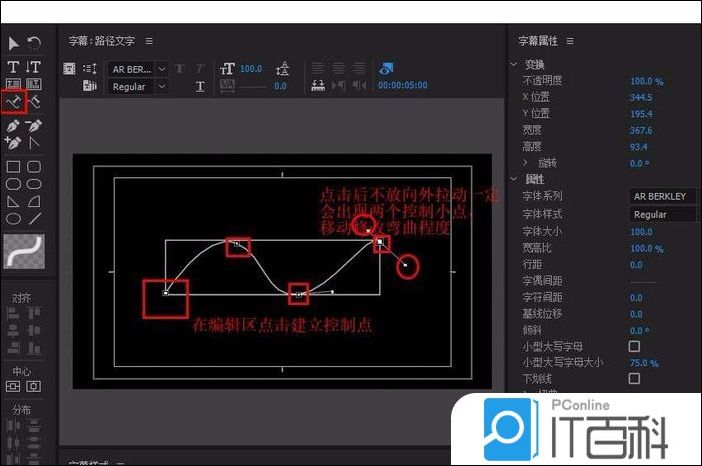Click the 宽度 value 367.6
Screen dimensions: 702x466
click(641, 130)
